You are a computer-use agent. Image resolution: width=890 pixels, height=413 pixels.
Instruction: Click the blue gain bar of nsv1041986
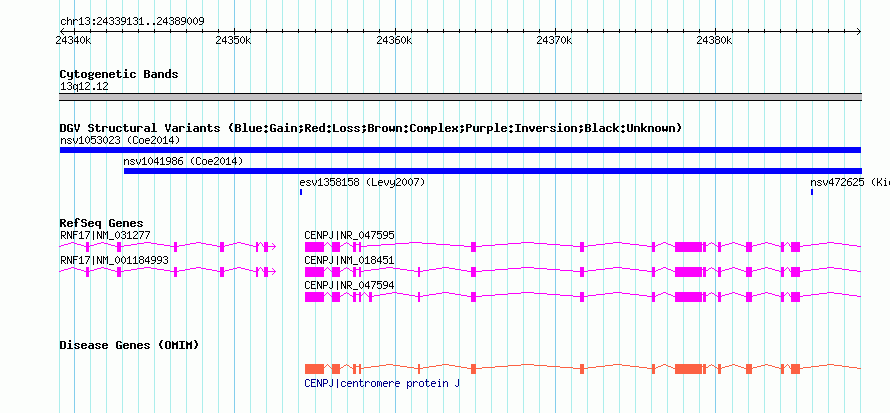[493, 171]
